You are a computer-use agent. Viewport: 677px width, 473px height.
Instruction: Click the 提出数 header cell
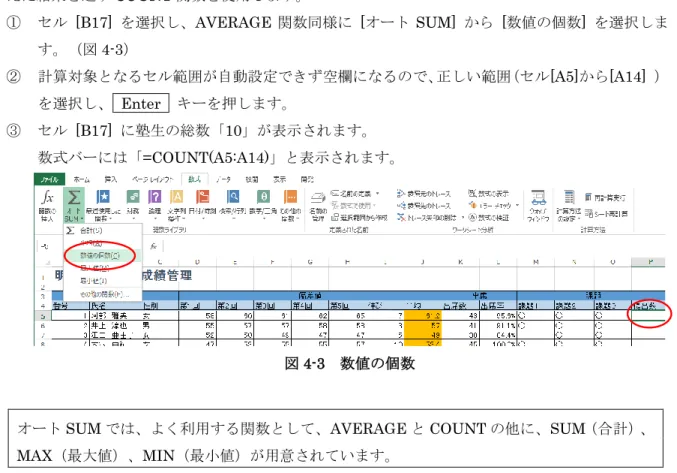(649, 306)
